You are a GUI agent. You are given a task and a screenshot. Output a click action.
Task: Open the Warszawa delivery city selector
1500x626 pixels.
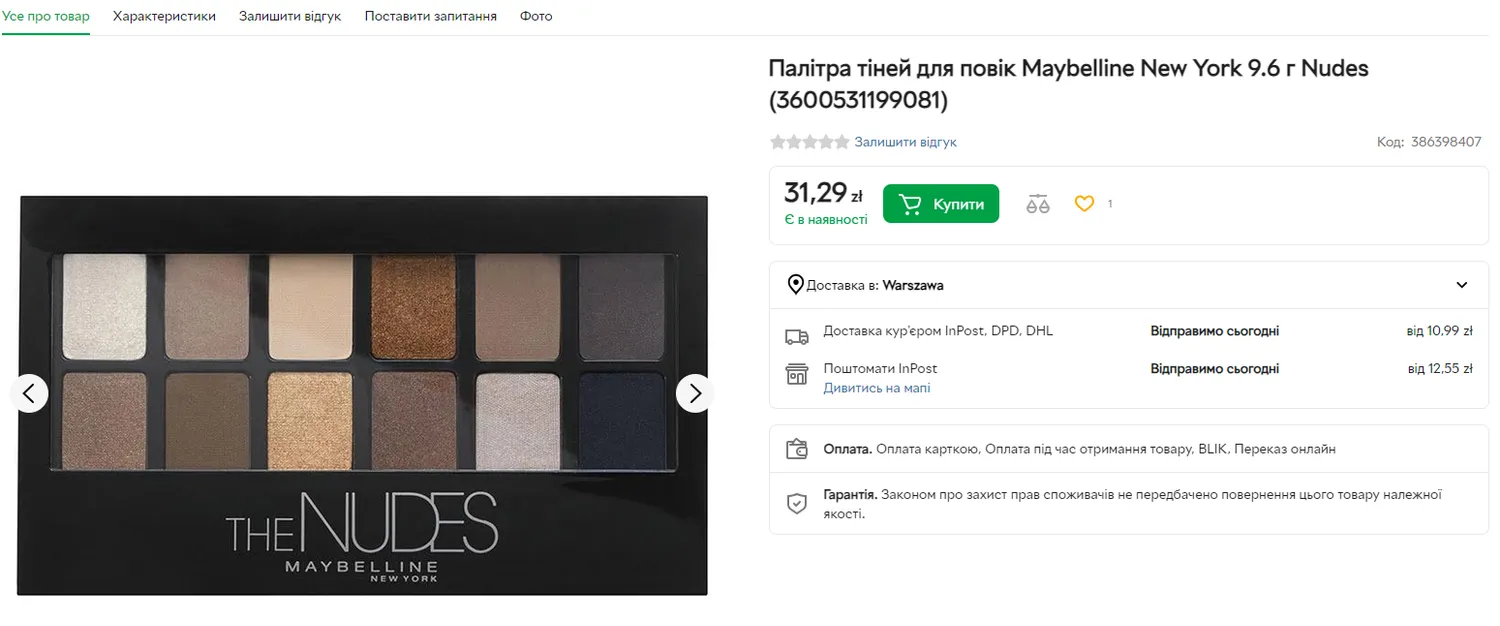pyautogui.click(x=913, y=285)
